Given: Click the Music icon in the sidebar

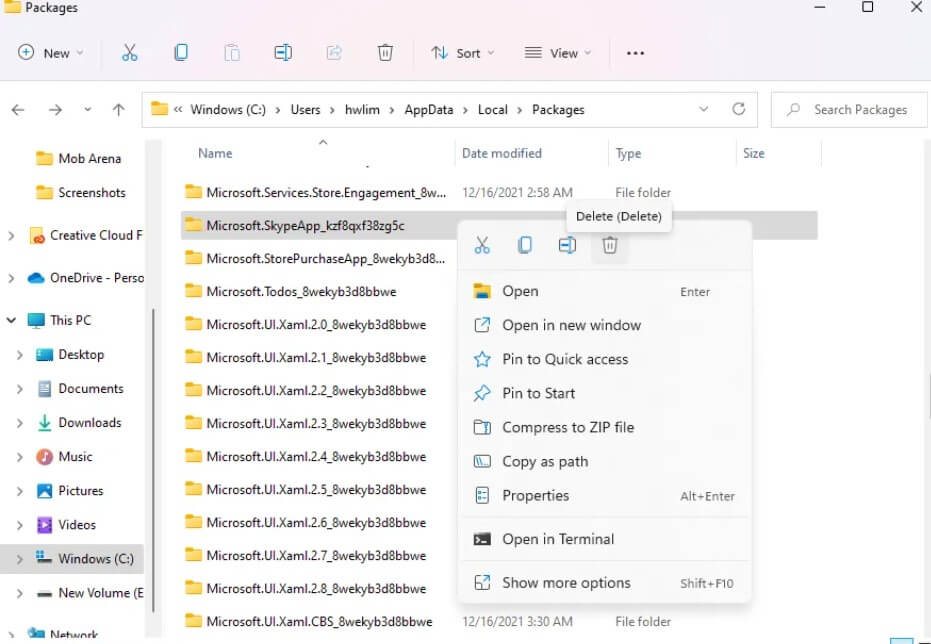Looking at the screenshot, I should [45, 456].
